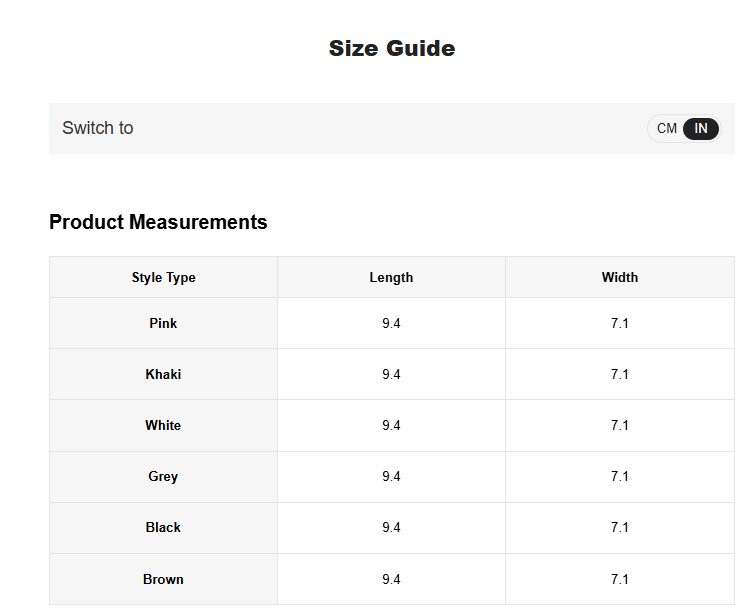Screen dimensions: 750x612
Task: Click the Width value for Grey
Action: pyautogui.click(x=619, y=476)
